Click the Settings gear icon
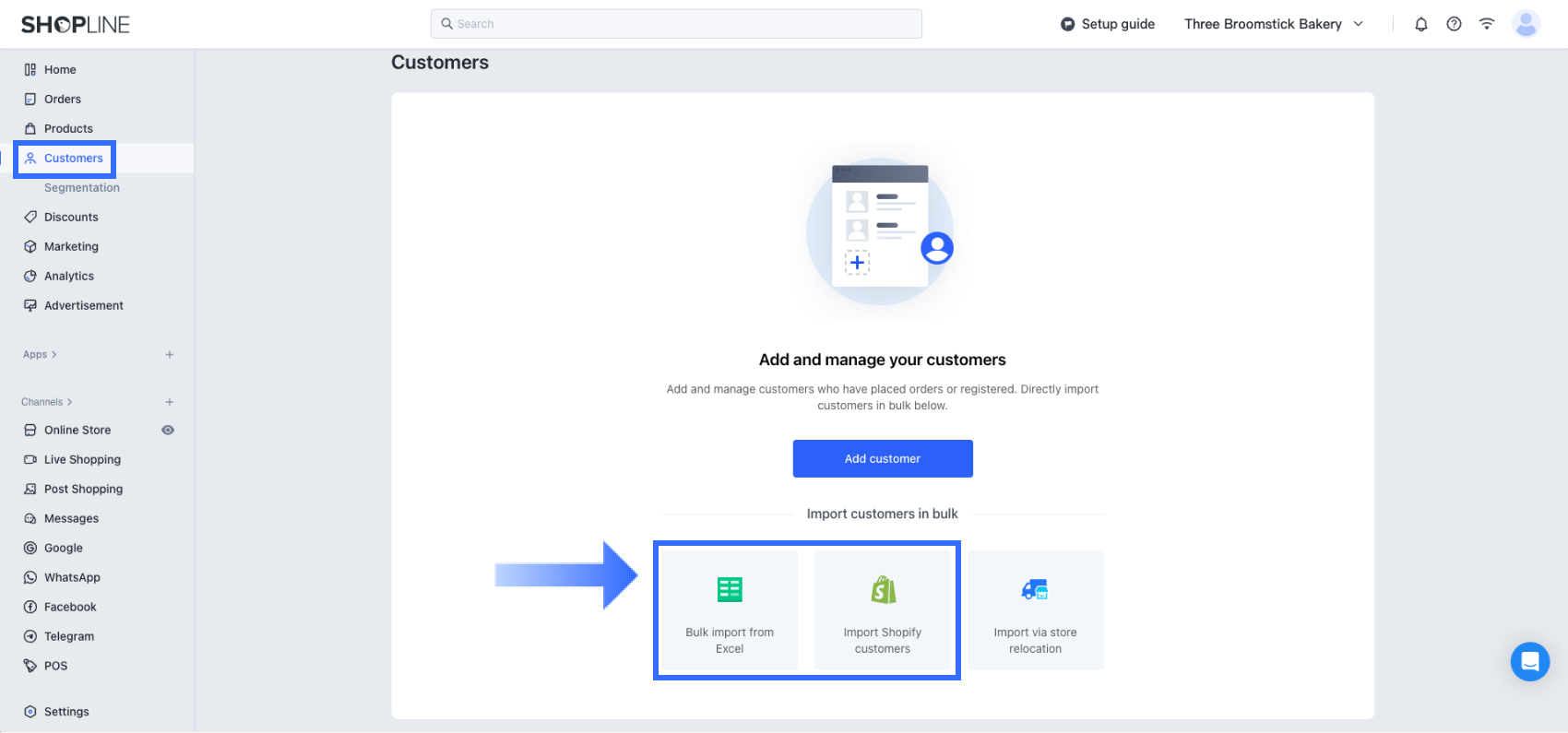 point(30,712)
